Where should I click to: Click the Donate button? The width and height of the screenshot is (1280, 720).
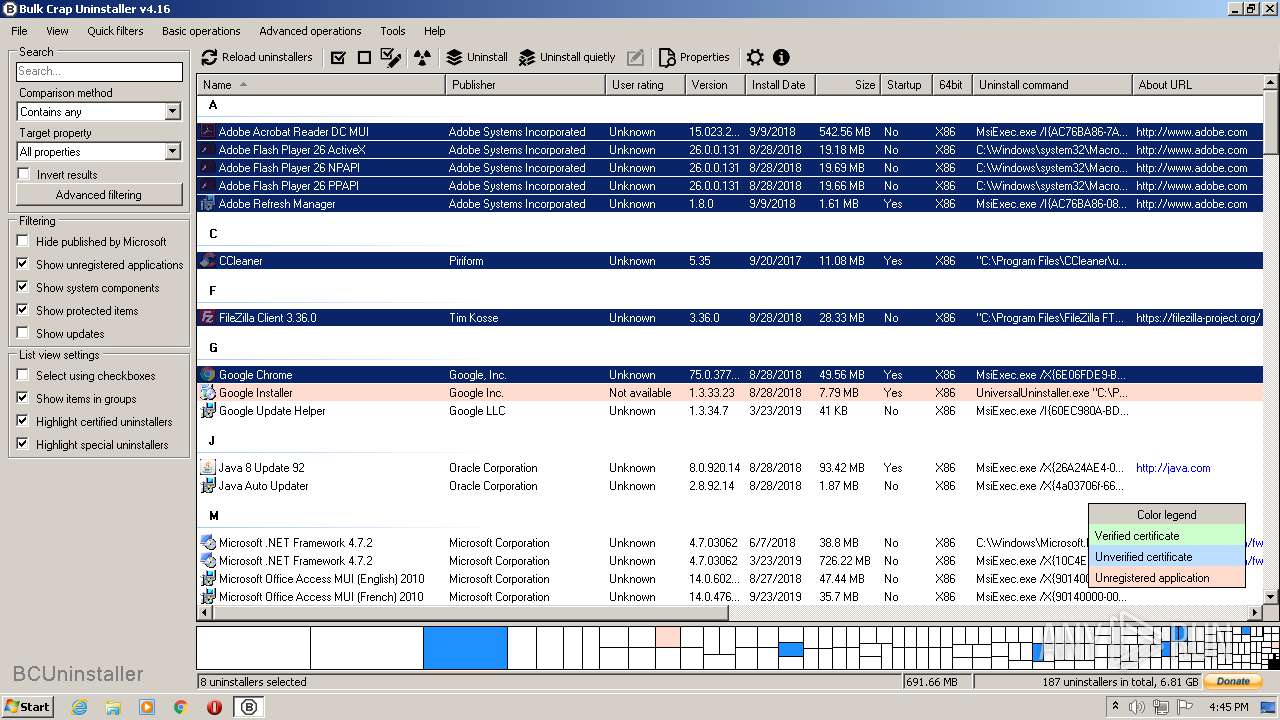pos(1233,681)
